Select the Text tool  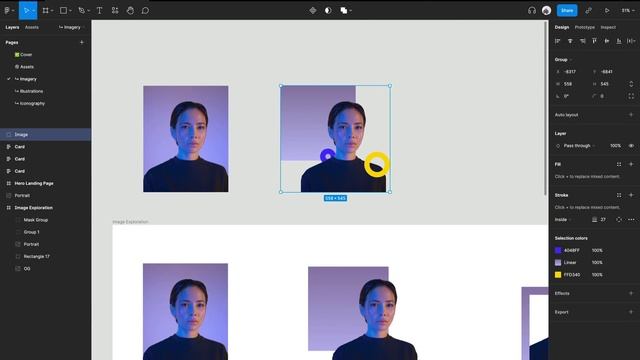99,11
